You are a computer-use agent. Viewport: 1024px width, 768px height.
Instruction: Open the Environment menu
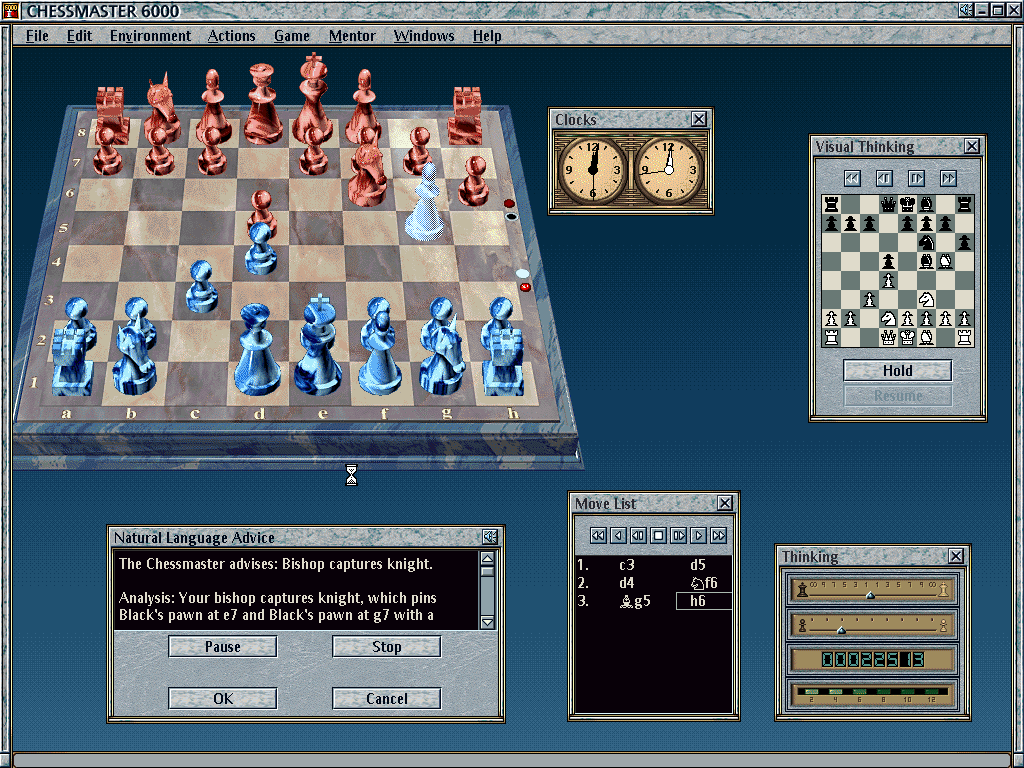(150, 36)
